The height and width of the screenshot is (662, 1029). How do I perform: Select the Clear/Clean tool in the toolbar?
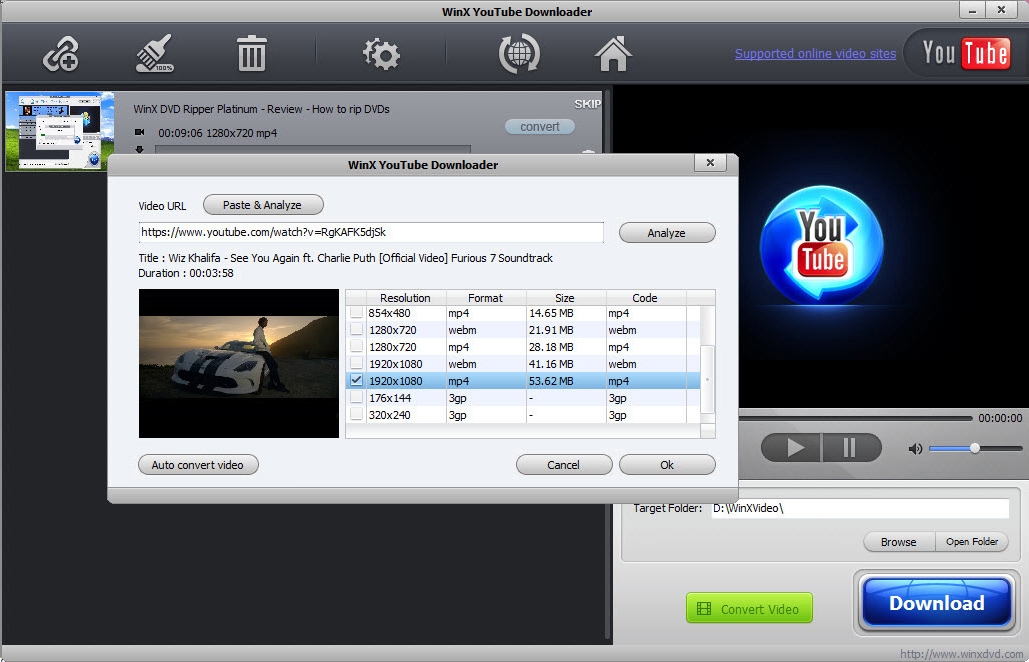click(155, 55)
